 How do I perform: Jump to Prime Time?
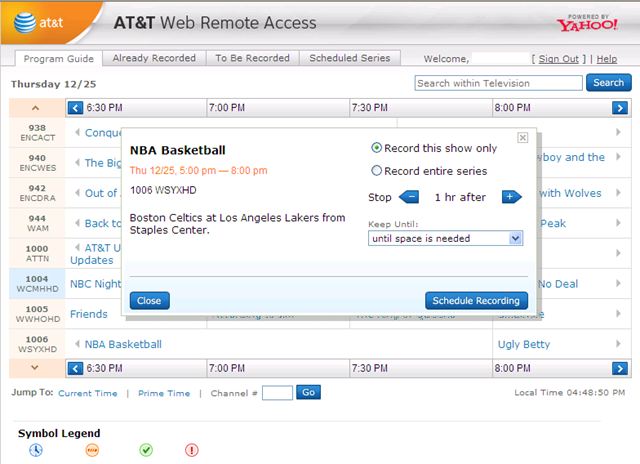[164, 393]
